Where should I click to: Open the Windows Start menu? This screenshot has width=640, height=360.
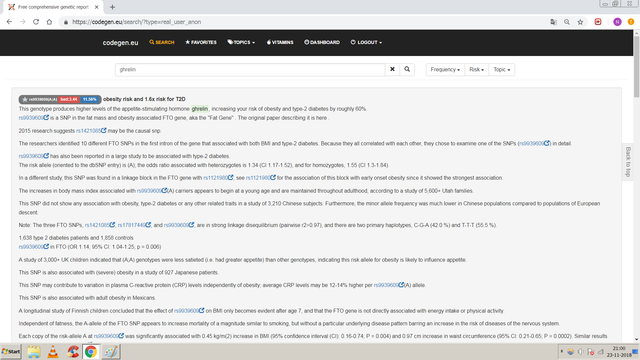(11, 351)
